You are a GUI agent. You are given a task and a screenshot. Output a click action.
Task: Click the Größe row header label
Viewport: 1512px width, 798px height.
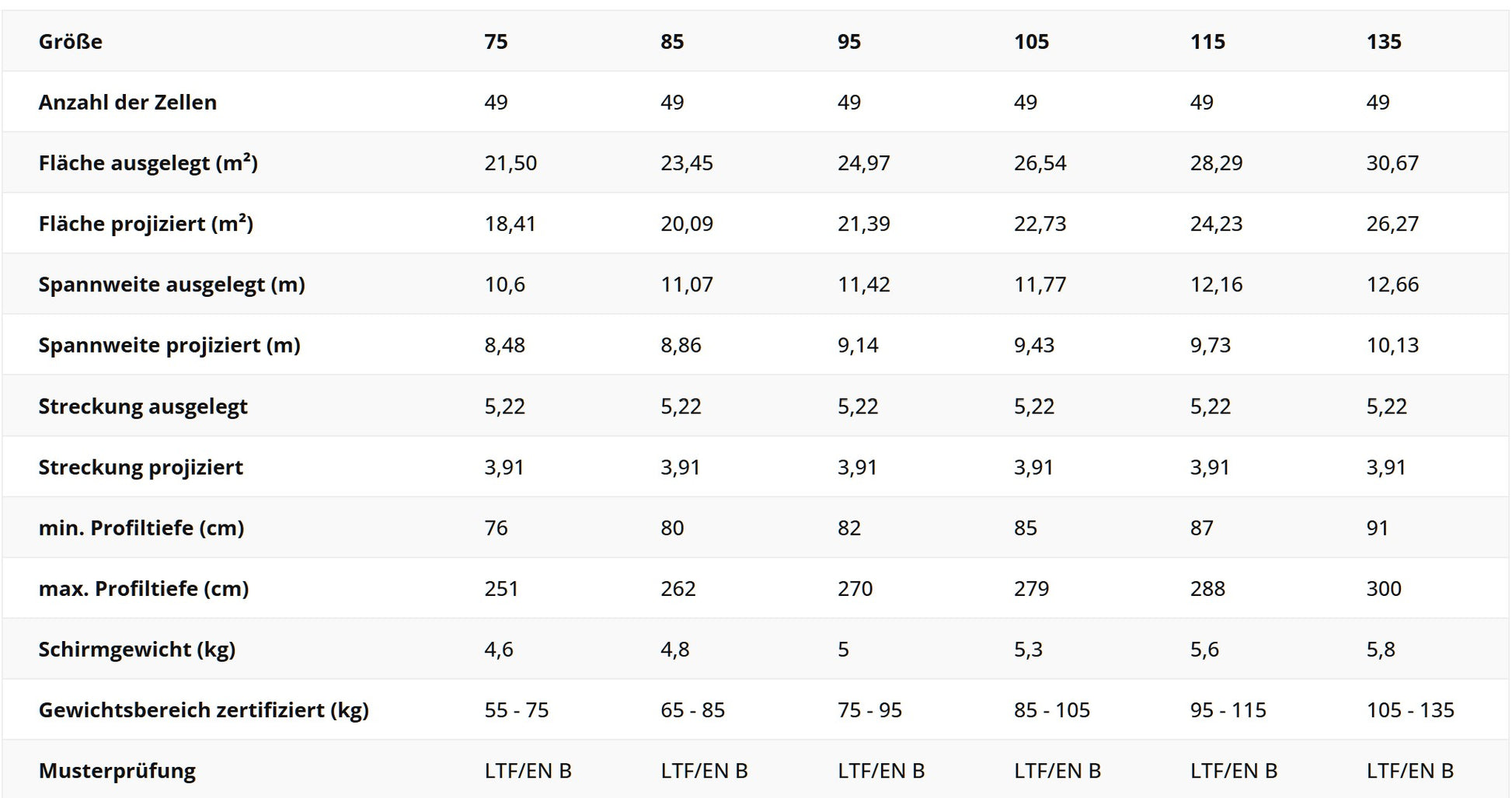70,41
